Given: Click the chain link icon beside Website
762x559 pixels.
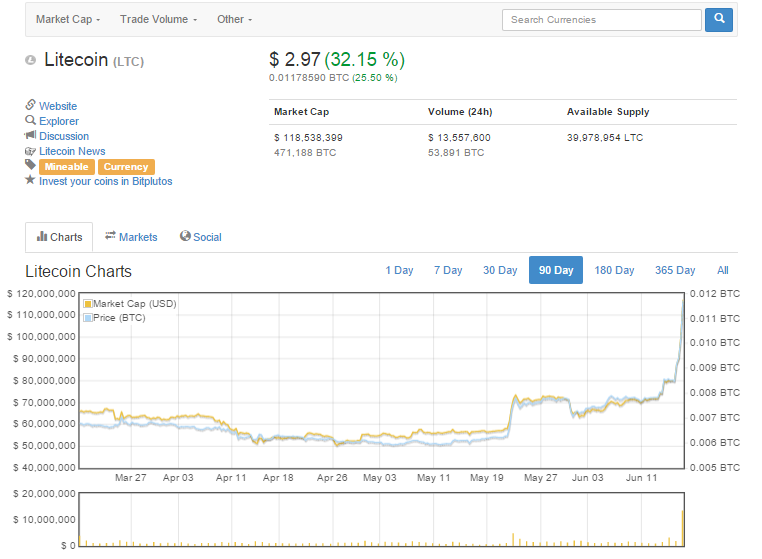Looking at the screenshot, I should (x=31, y=105).
